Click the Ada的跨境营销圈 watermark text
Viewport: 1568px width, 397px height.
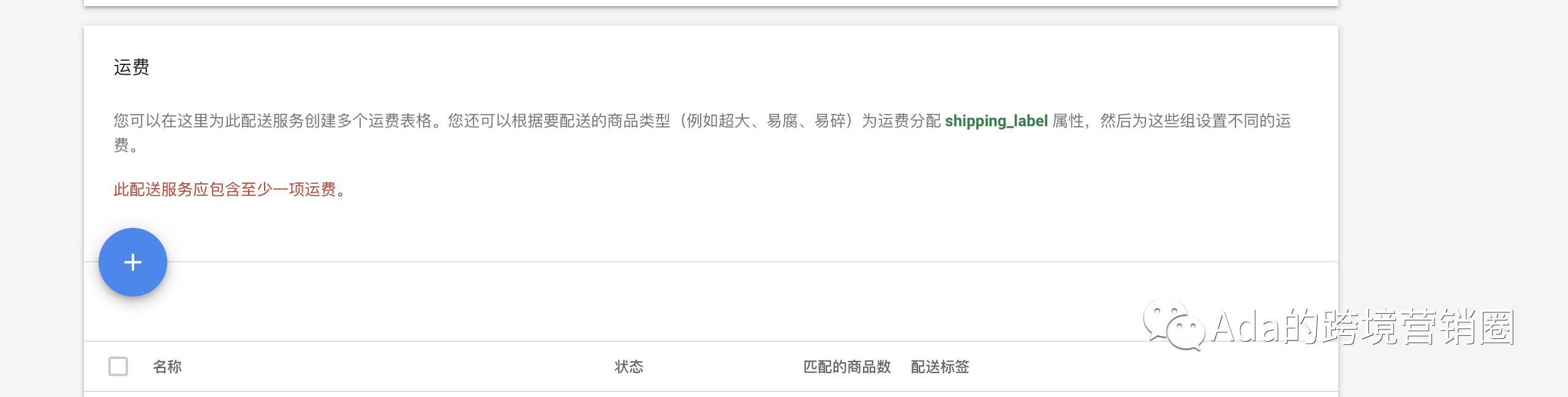click(x=1363, y=327)
